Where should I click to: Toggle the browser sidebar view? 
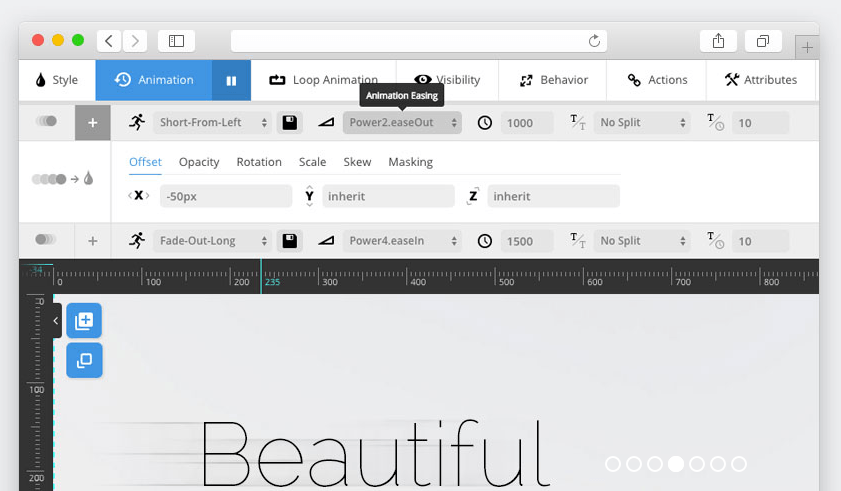pyautogui.click(x=176, y=41)
